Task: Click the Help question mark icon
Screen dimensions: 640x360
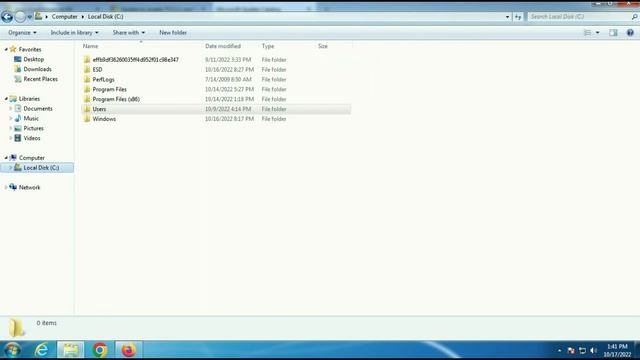Action: (630, 33)
